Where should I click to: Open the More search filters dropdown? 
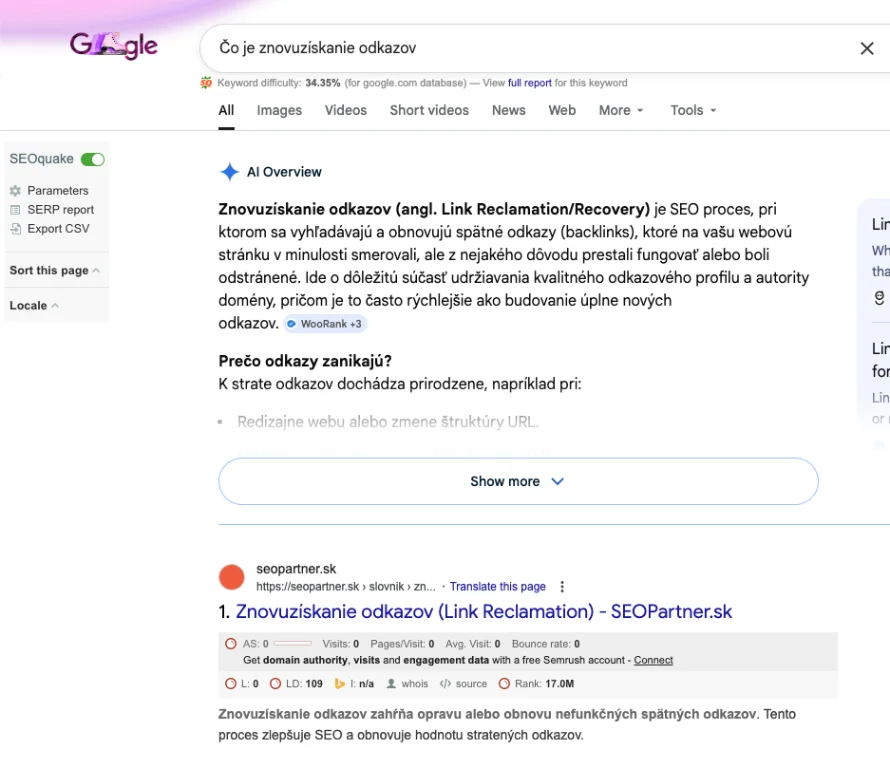point(621,110)
